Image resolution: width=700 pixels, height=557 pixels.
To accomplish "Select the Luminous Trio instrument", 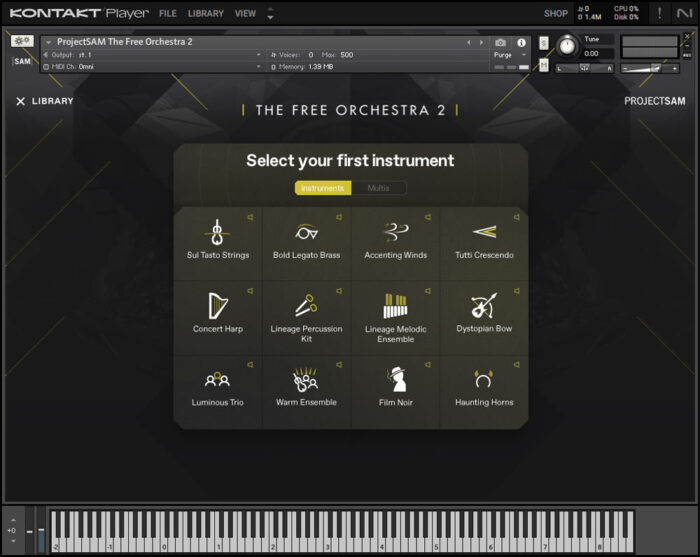I will click(218, 391).
